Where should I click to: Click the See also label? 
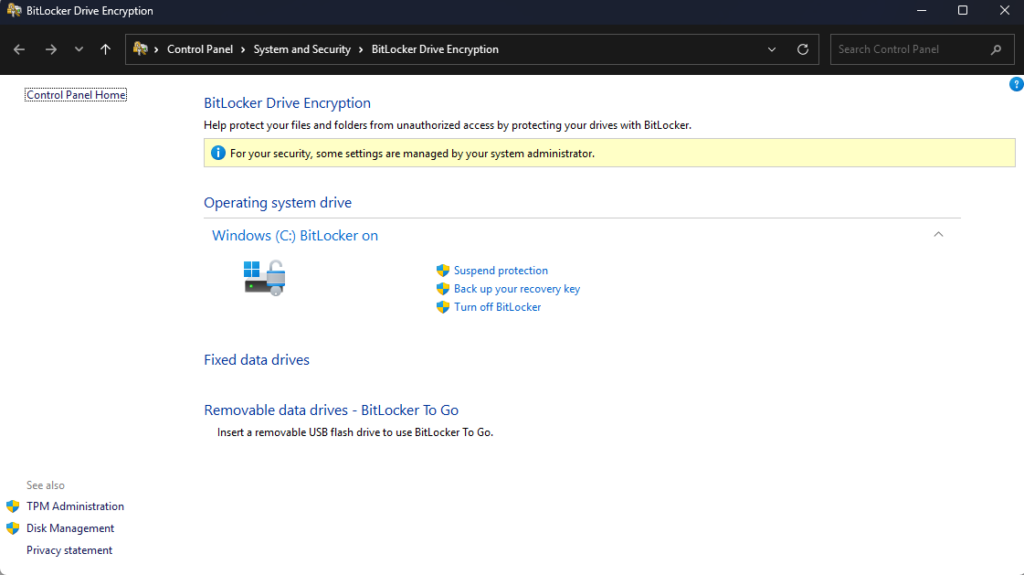tap(46, 485)
